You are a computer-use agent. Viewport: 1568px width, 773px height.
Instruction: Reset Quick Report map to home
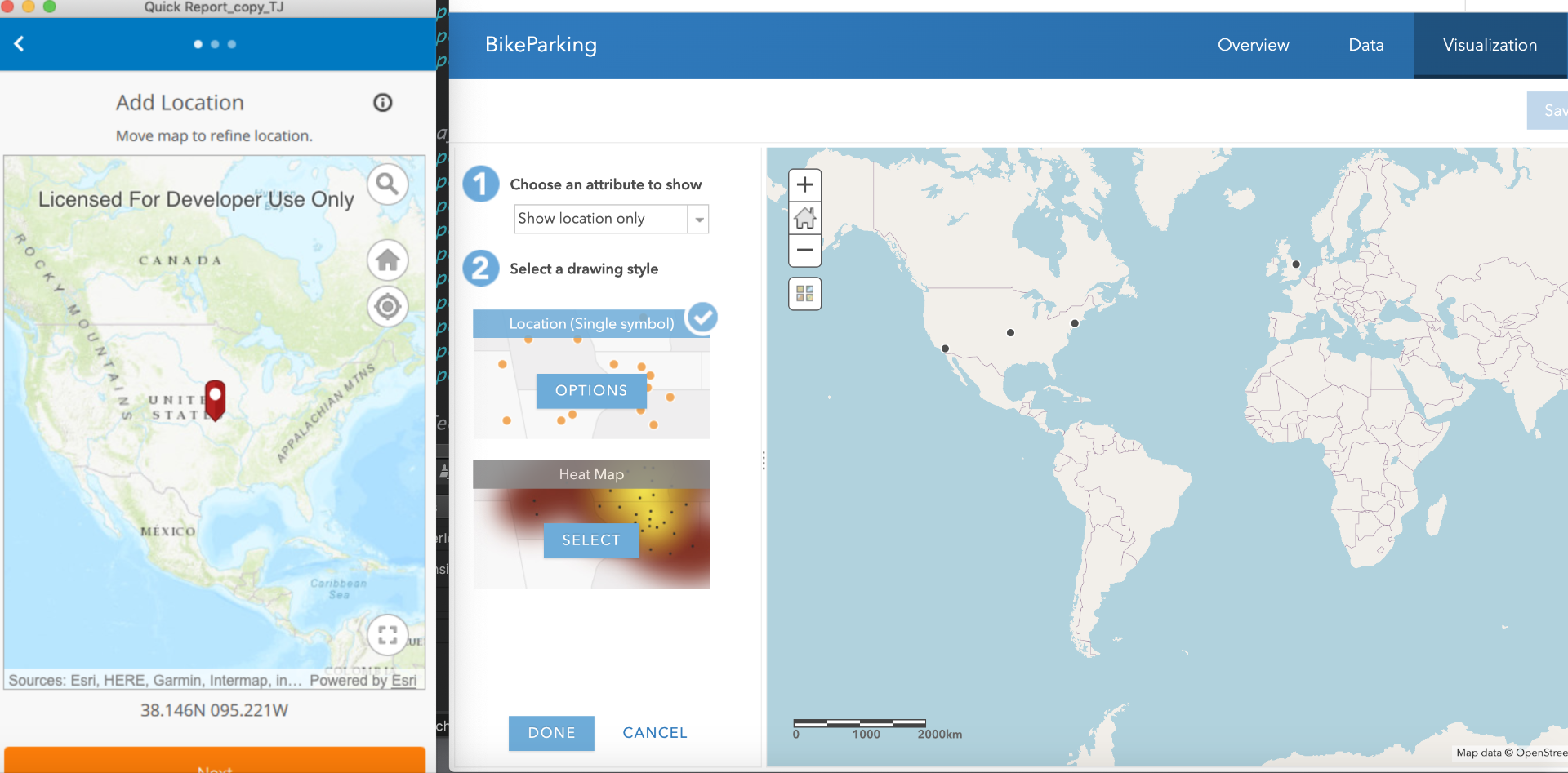[387, 260]
